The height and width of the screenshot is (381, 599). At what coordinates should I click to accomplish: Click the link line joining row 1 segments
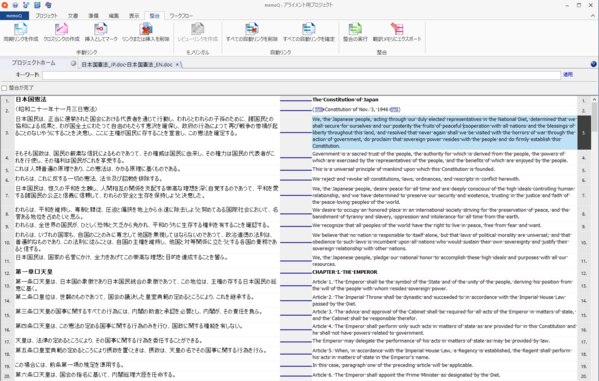point(296,100)
